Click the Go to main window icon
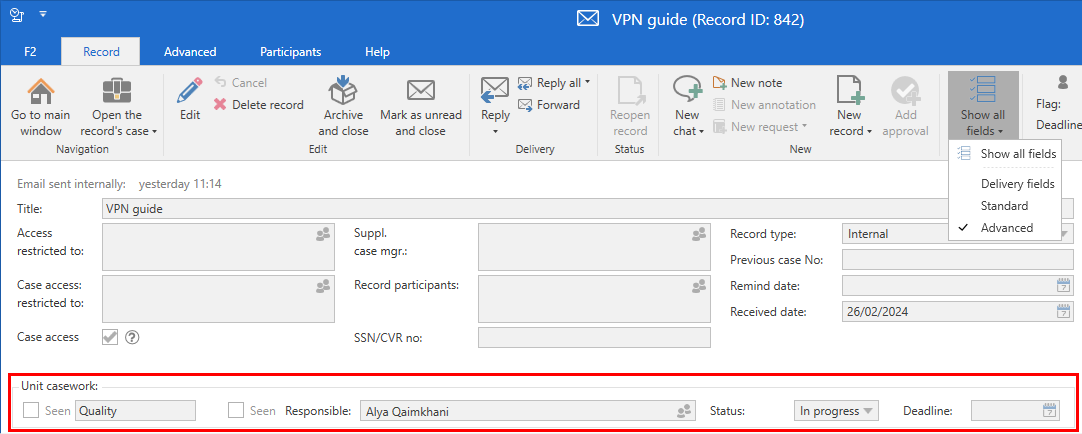The height and width of the screenshot is (434, 1082). [40, 93]
